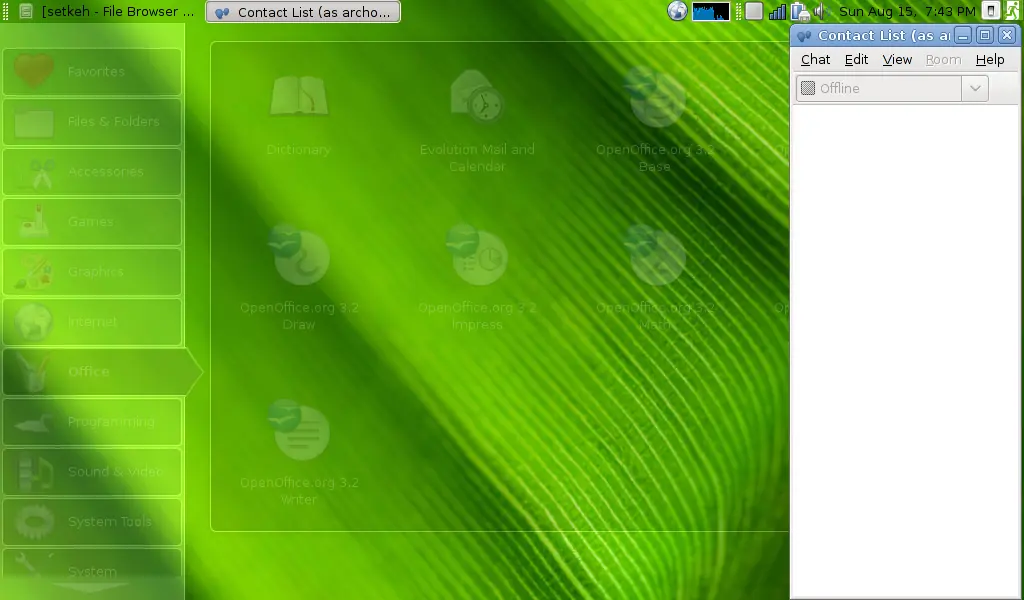Toggle the power switch applet in panel
This screenshot has height=600, width=1024.
coord(991,11)
